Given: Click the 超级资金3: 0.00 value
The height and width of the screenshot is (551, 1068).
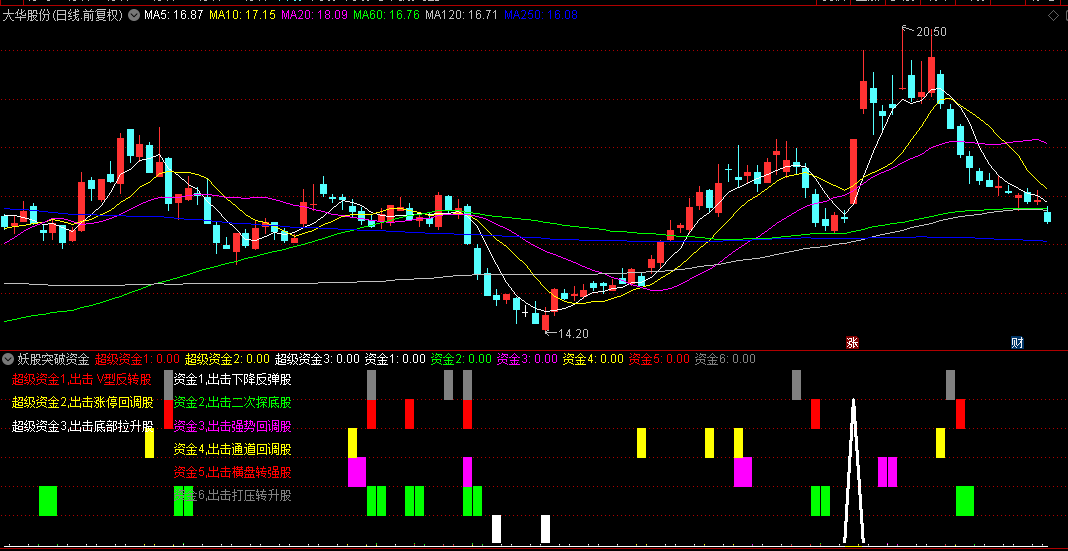Looking at the screenshot, I should [317, 358].
